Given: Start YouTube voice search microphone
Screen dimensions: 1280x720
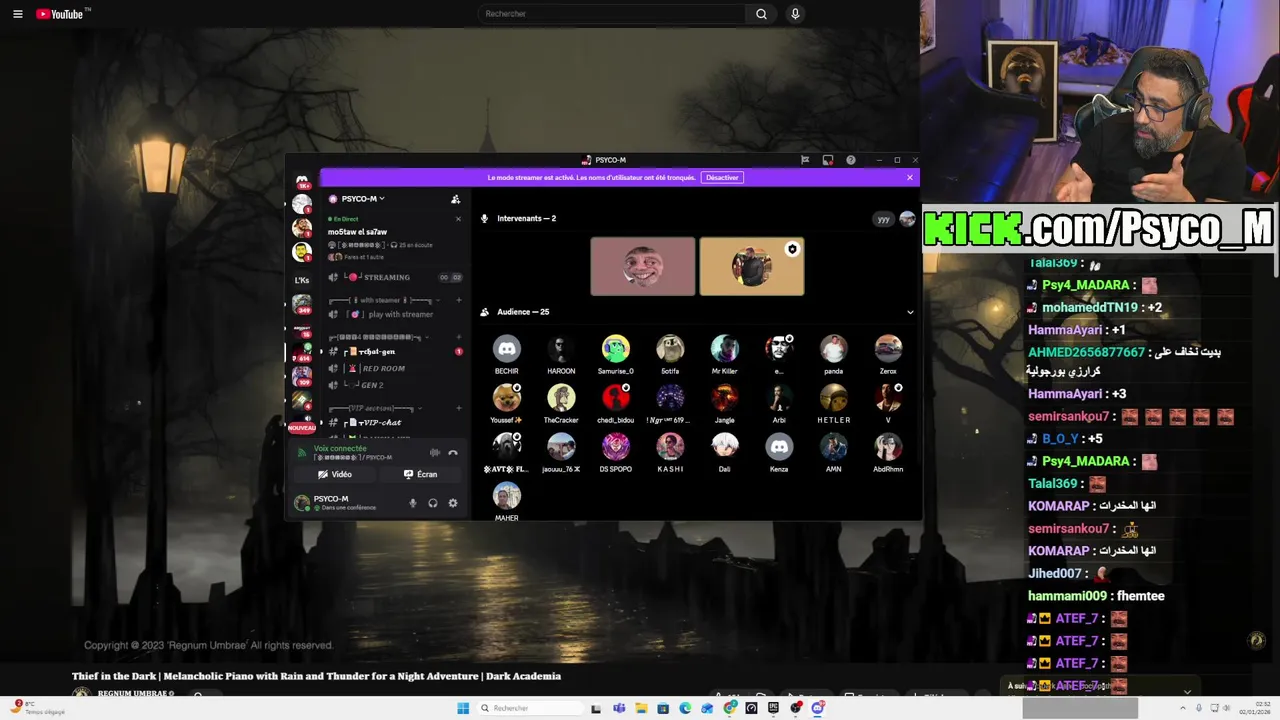Looking at the screenshot, I should click(x=795, y=14).
